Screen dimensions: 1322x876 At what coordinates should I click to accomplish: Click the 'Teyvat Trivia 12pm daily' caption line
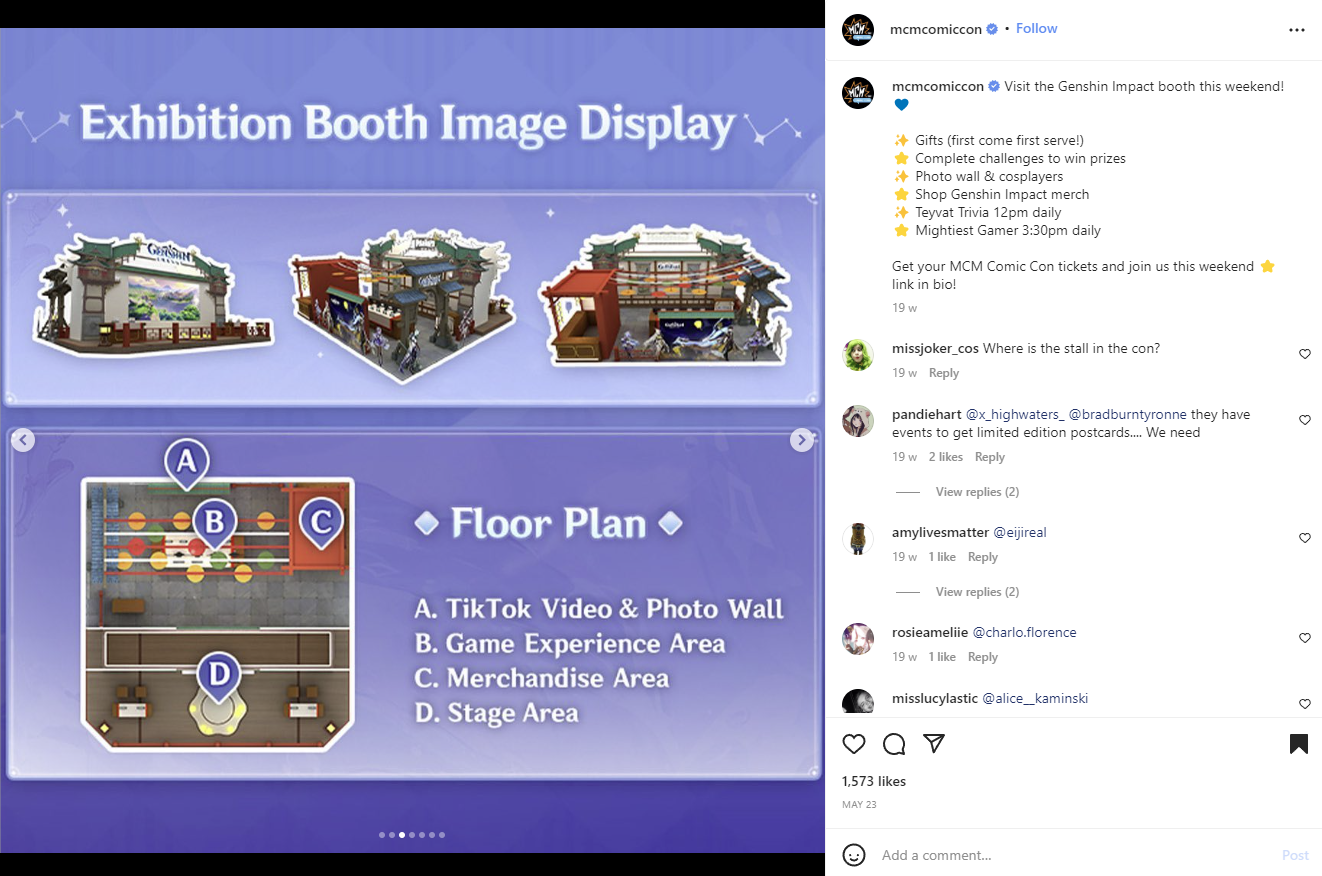pos(988,212)
